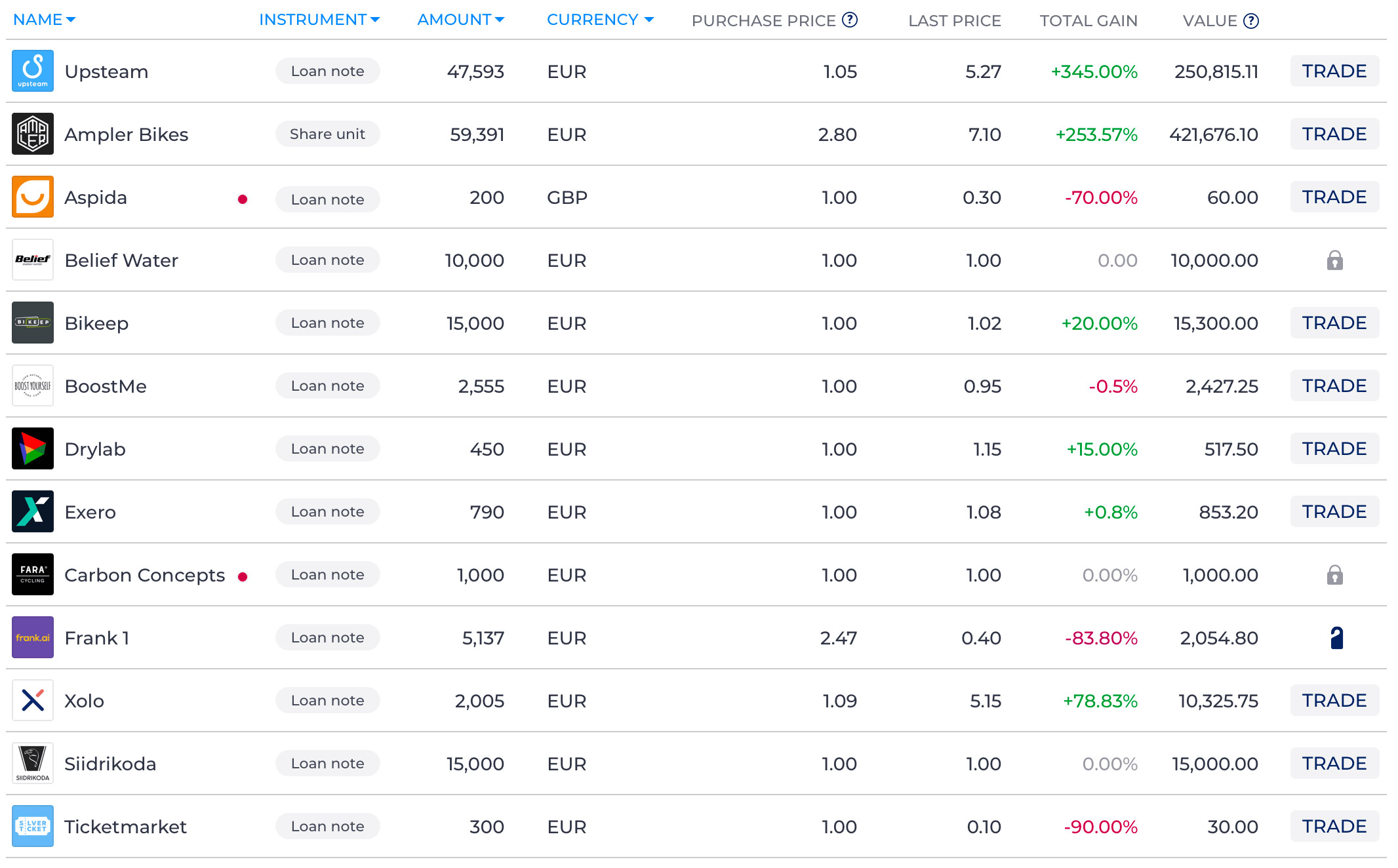The height and width of the screenshot is (868, 1398).
Task: Click the GBP currency cell for Aspida
Action: pyautogui.click(x=567, y=197)
